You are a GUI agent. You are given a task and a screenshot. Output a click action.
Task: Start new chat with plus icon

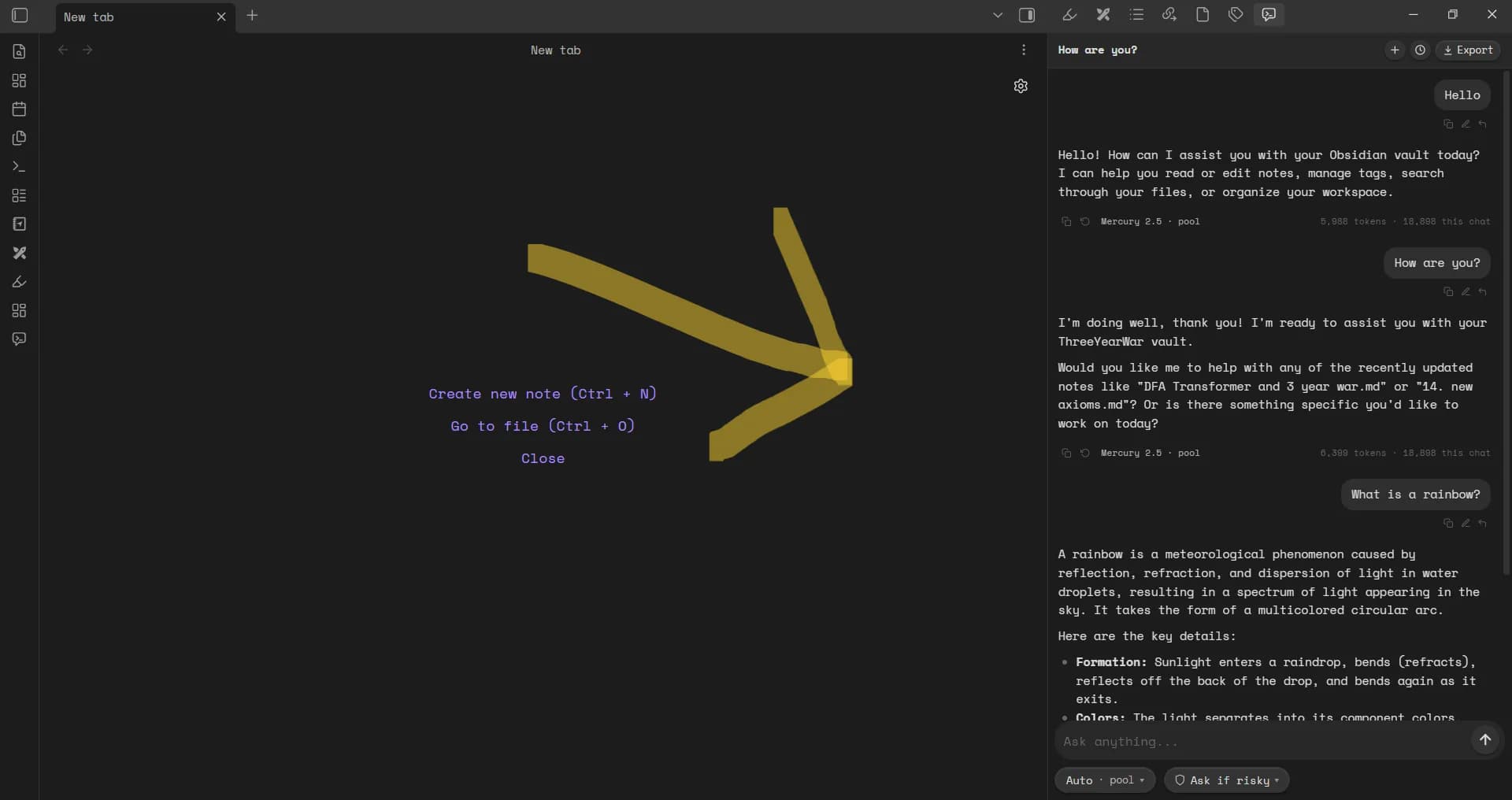[1395, 50]
